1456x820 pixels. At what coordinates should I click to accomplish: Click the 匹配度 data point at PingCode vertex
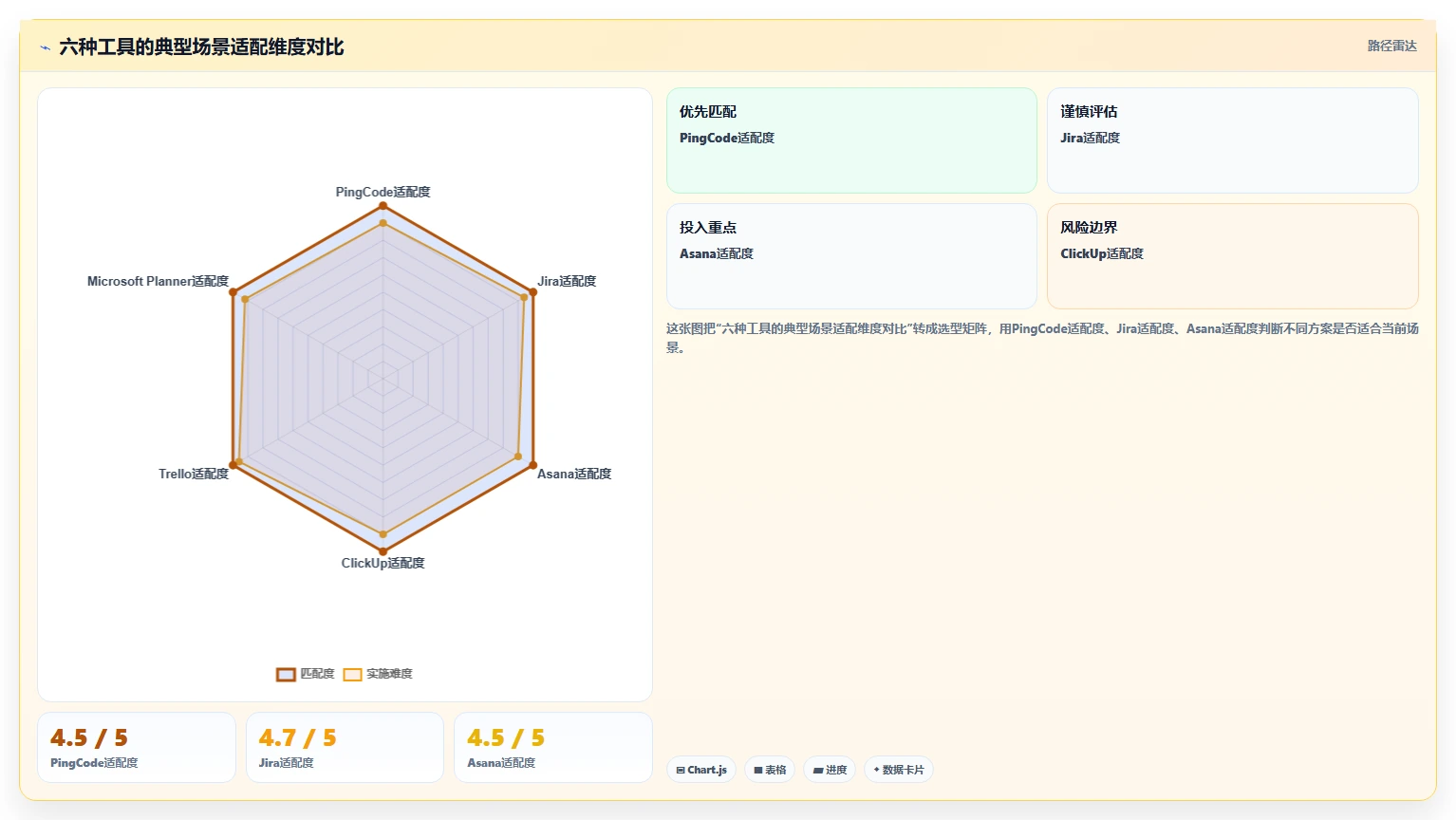[383, 205]
